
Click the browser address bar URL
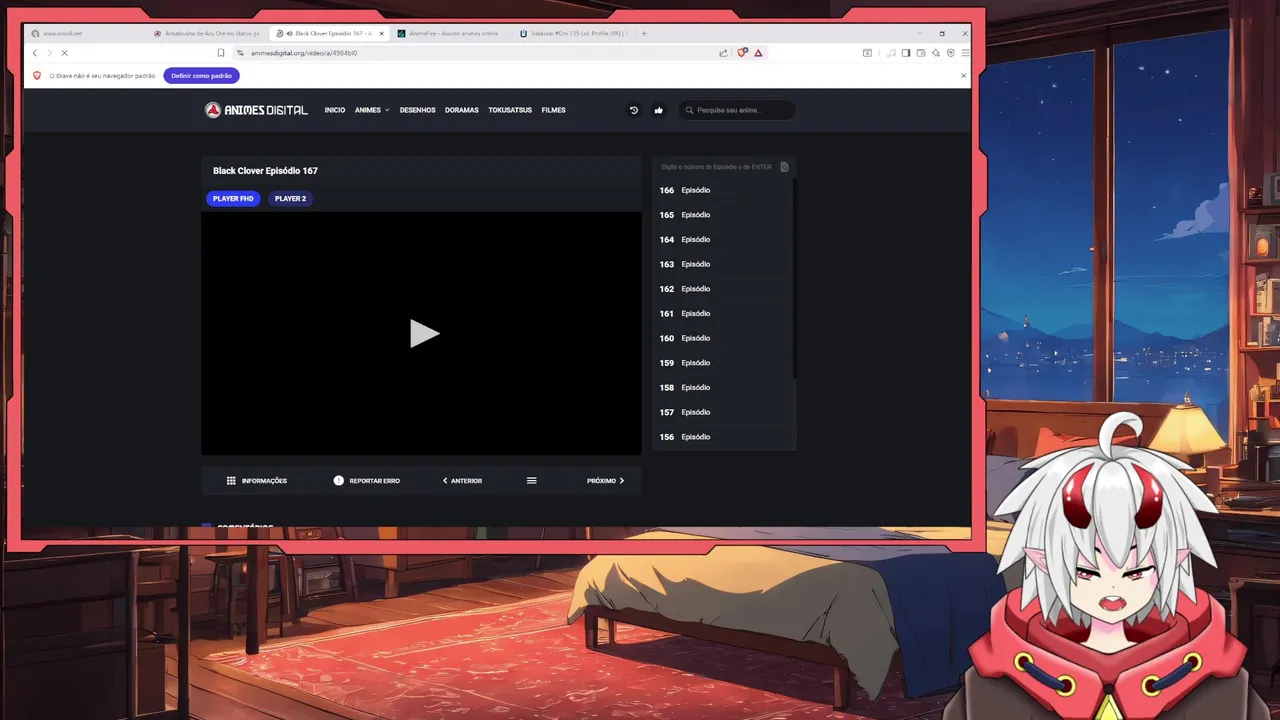304,53
